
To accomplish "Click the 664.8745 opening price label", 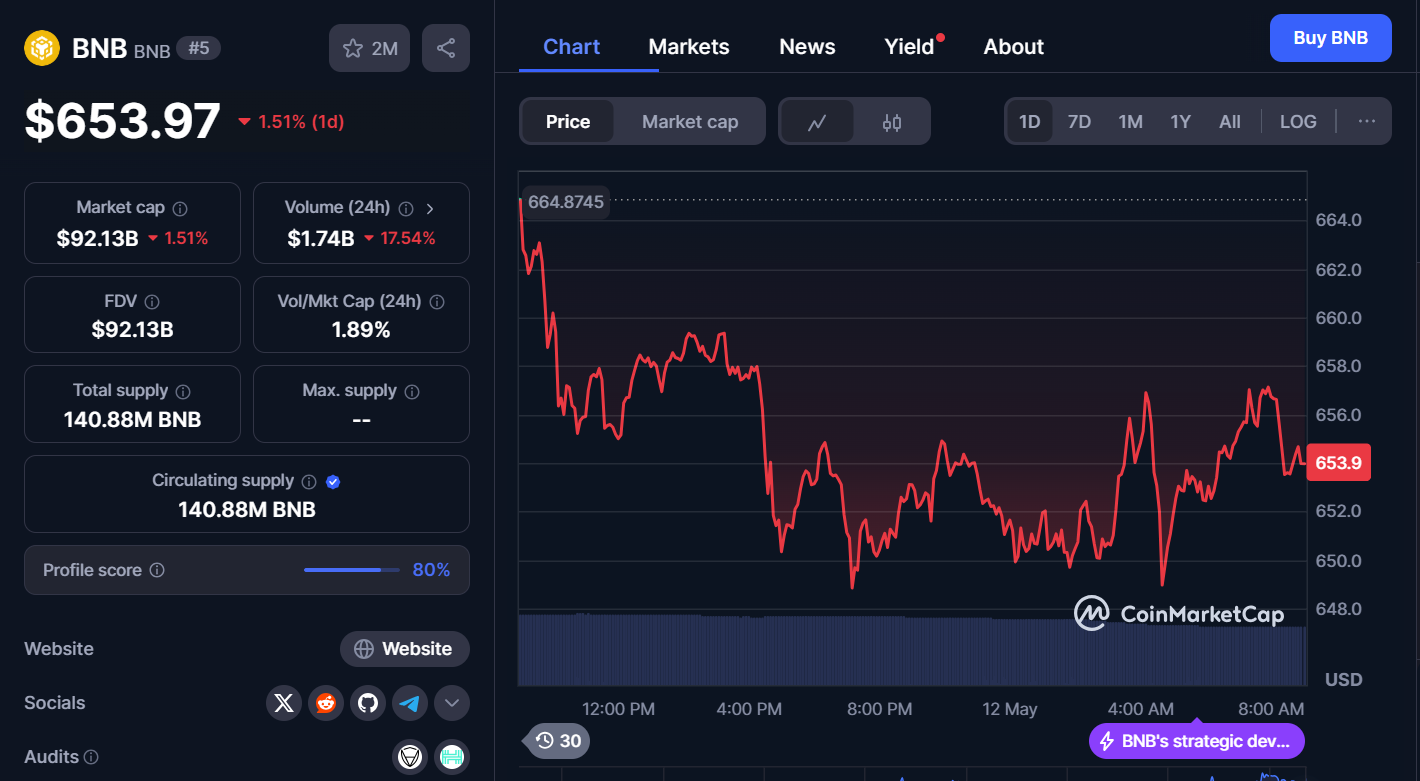I will 566,202.
